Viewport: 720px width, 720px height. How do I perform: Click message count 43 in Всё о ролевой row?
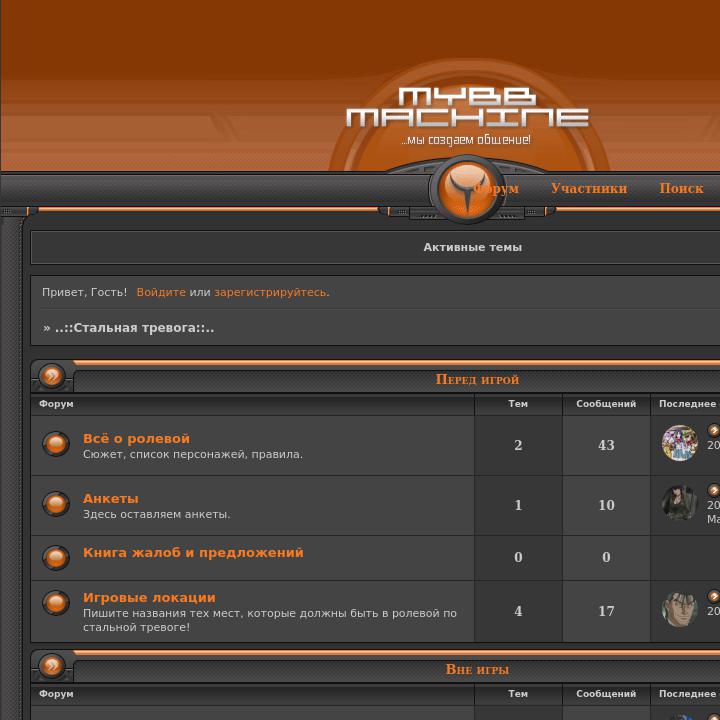point(606,445)
